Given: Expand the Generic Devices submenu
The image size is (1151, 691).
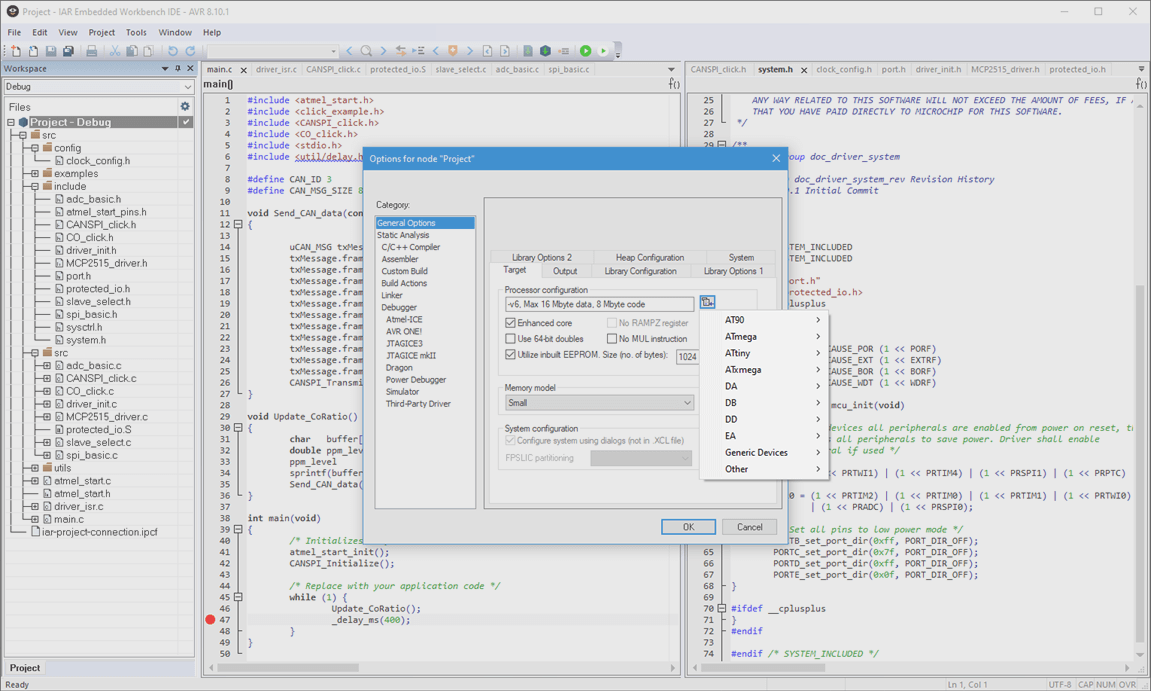Looking at the screenshot, I should tap(764, 452).
